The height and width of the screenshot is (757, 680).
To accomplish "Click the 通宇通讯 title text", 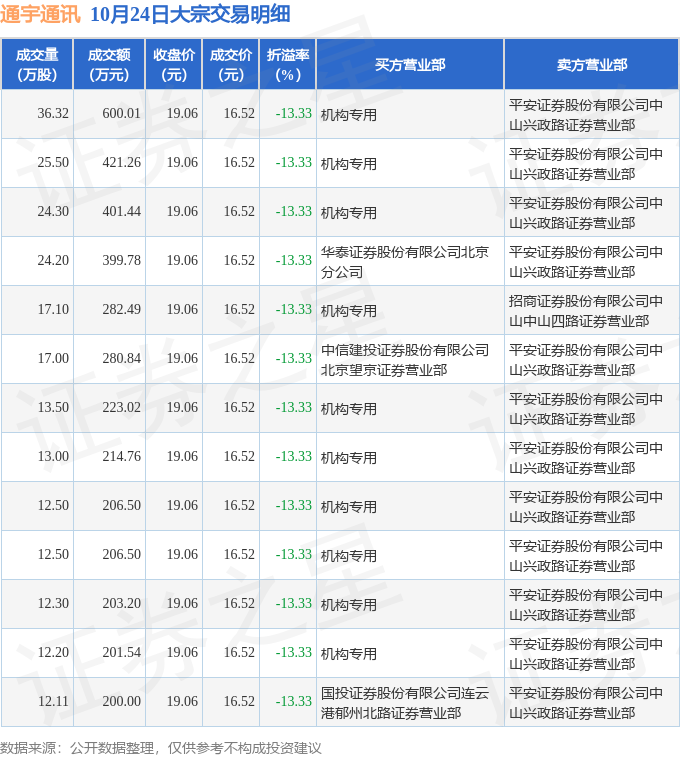I will pyautogui.click(x=40, y=14).
